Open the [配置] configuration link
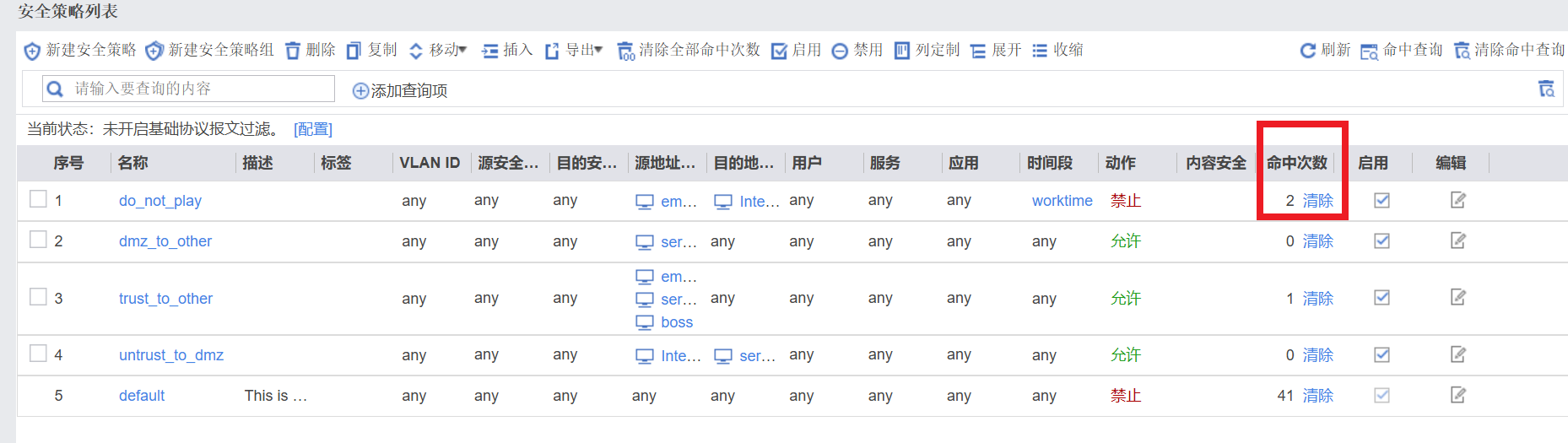Screen dimensions: 1568x443 click(313, 129)
